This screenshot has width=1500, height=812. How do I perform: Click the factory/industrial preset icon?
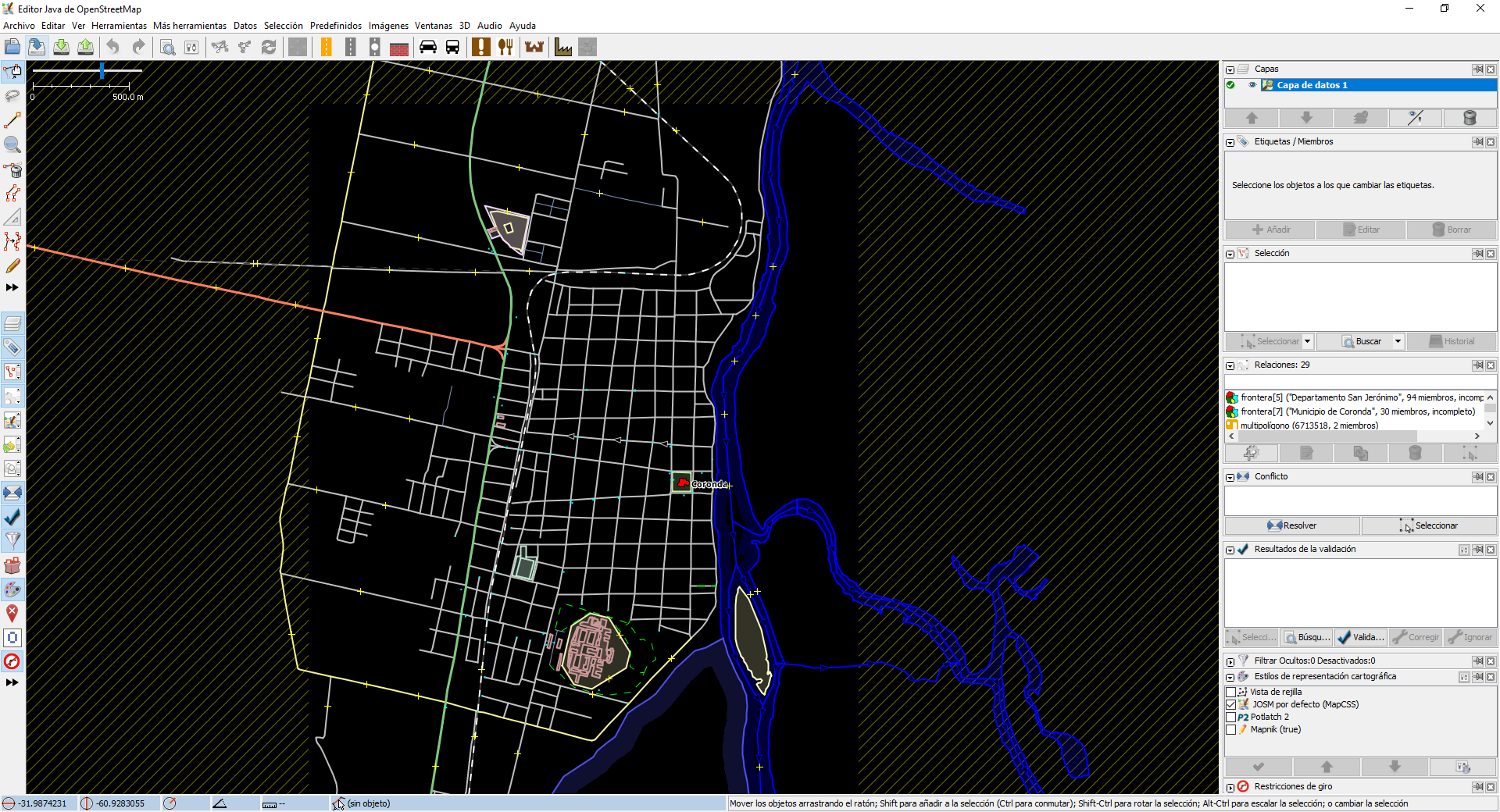563,47
